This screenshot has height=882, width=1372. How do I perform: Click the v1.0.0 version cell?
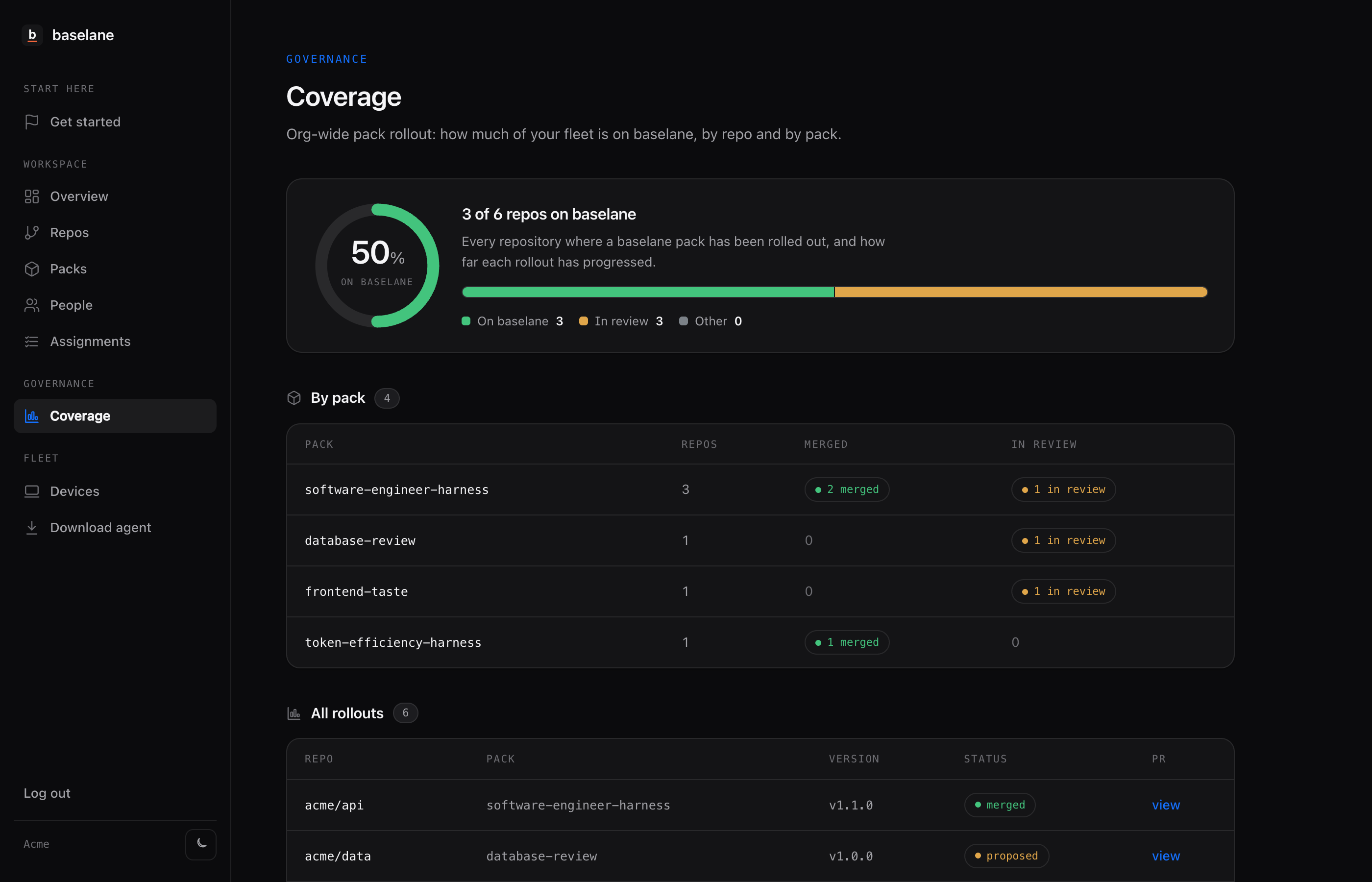coord(851,856)
